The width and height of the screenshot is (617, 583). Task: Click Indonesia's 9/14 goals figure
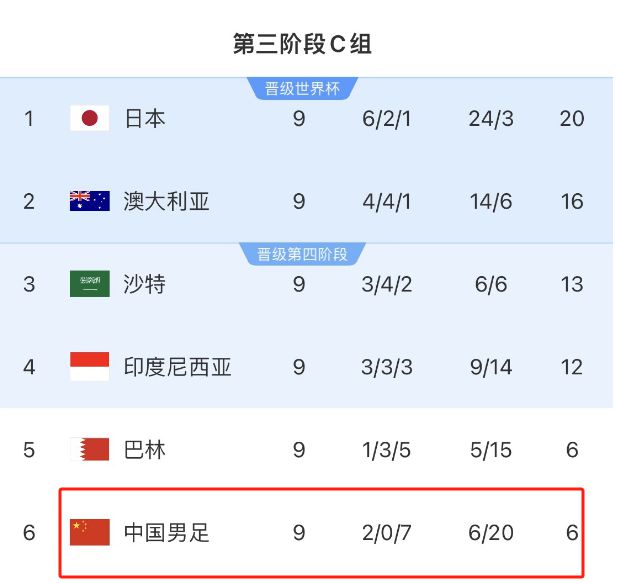click(x=490, y=367)
